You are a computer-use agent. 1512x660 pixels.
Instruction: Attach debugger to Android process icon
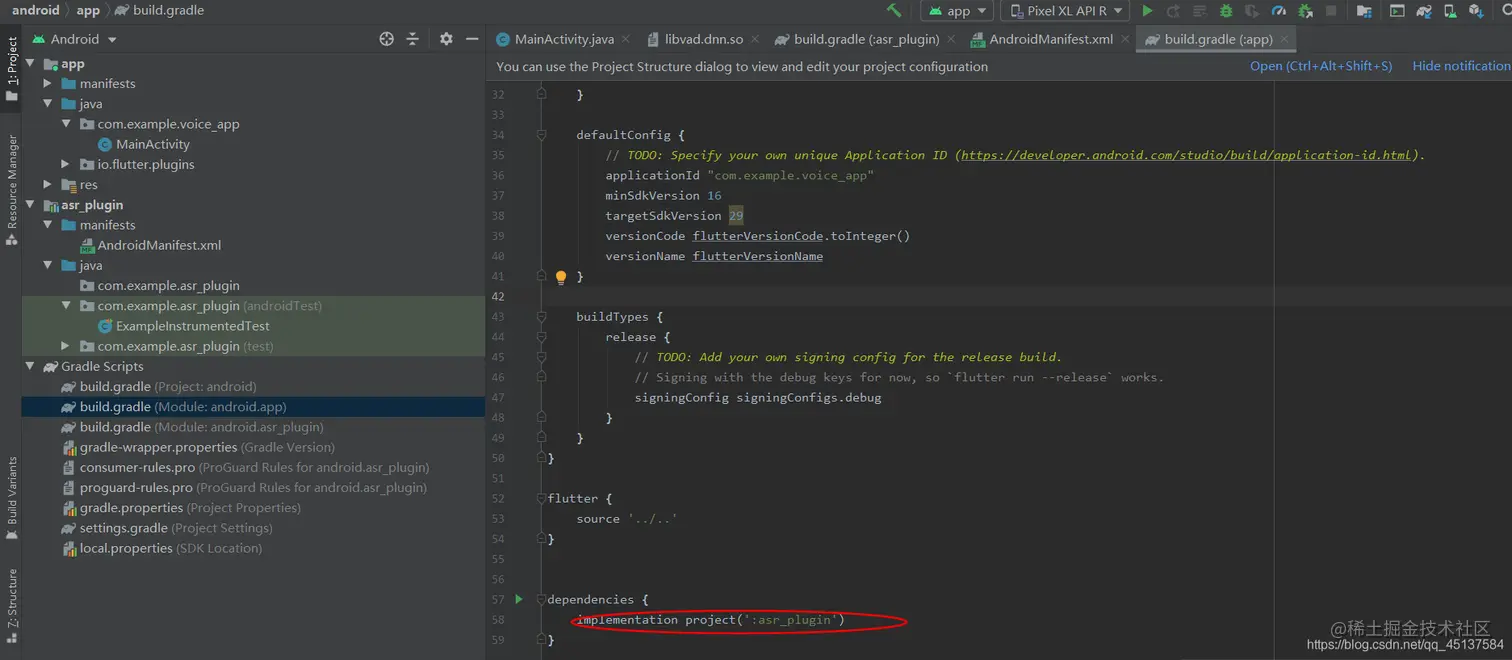1305,11
